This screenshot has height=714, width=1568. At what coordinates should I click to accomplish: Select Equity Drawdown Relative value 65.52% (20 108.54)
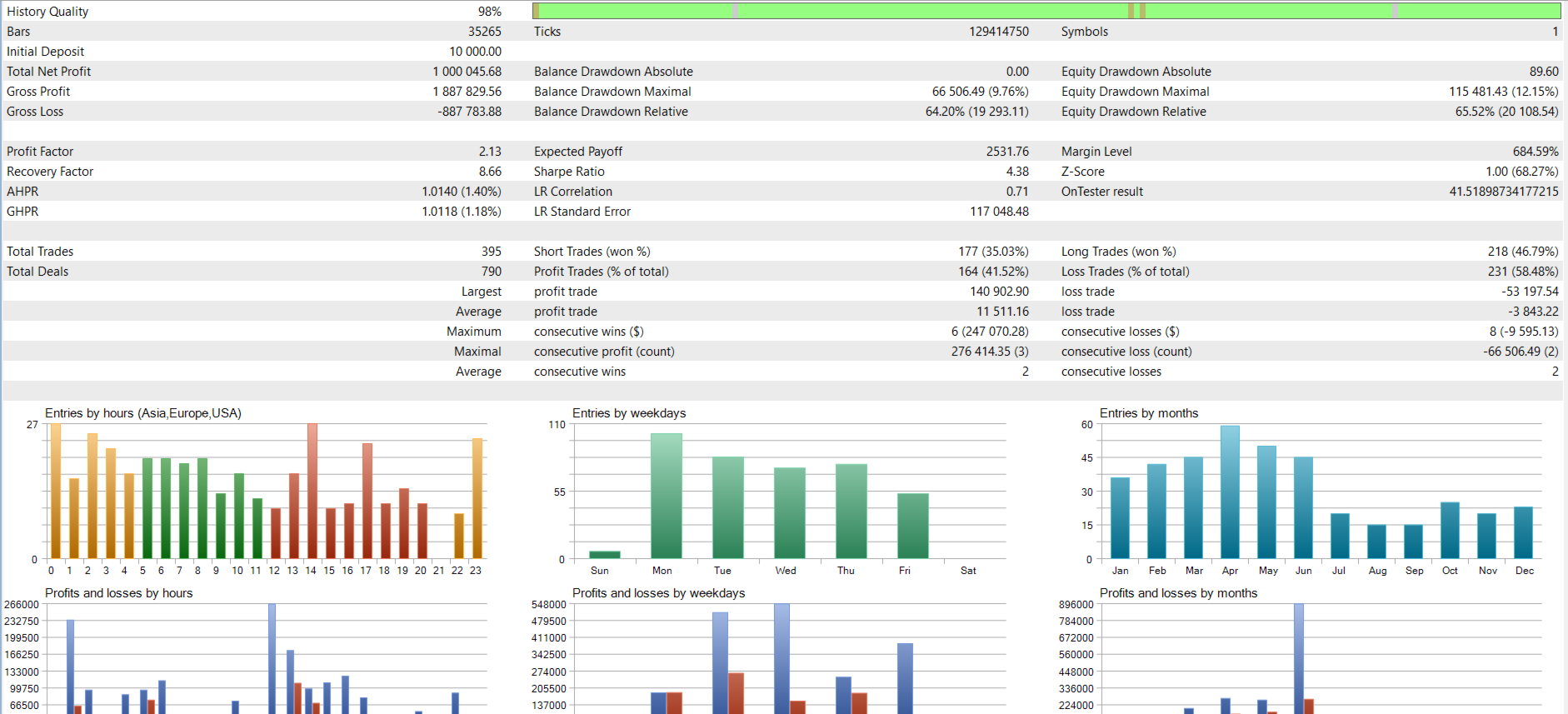1507,112
